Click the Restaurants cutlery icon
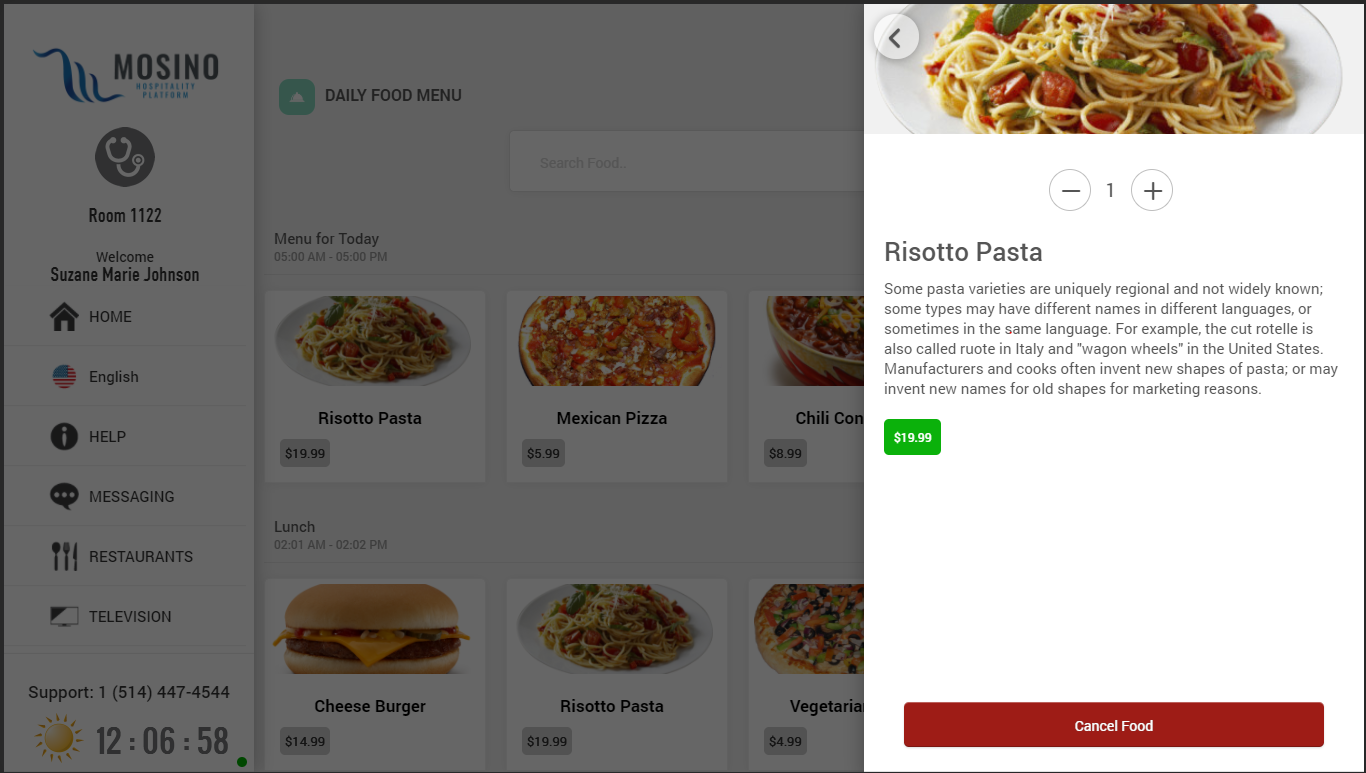 pyautogui.click(x=64, y=557)
